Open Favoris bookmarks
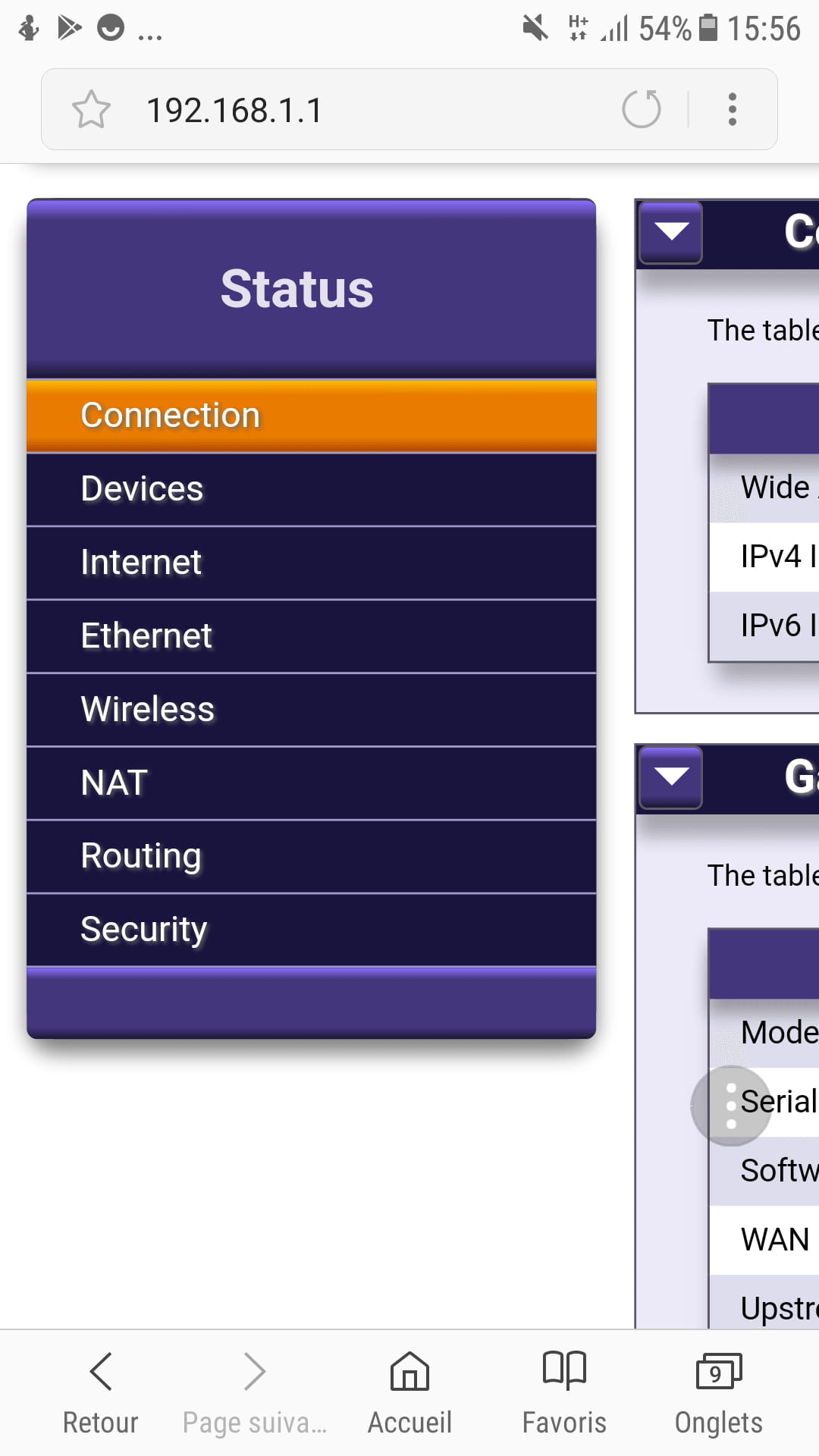This screenshot has height=1456, width=819. point(564,1393)
